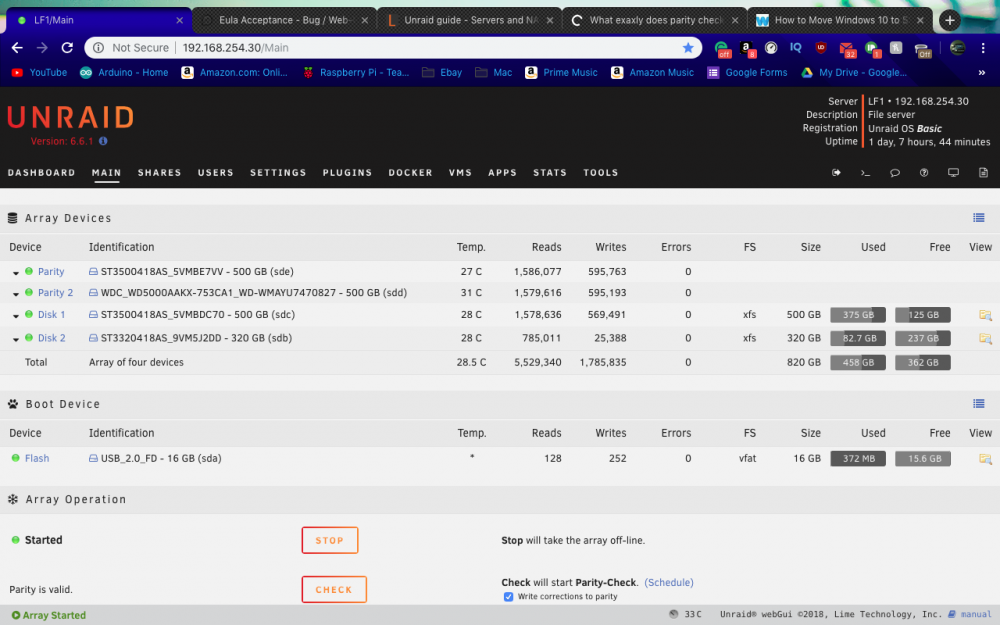Click the logout icon in Unraid nav bar
This screenshot has height=625, width=1000.
coord(836,173)
